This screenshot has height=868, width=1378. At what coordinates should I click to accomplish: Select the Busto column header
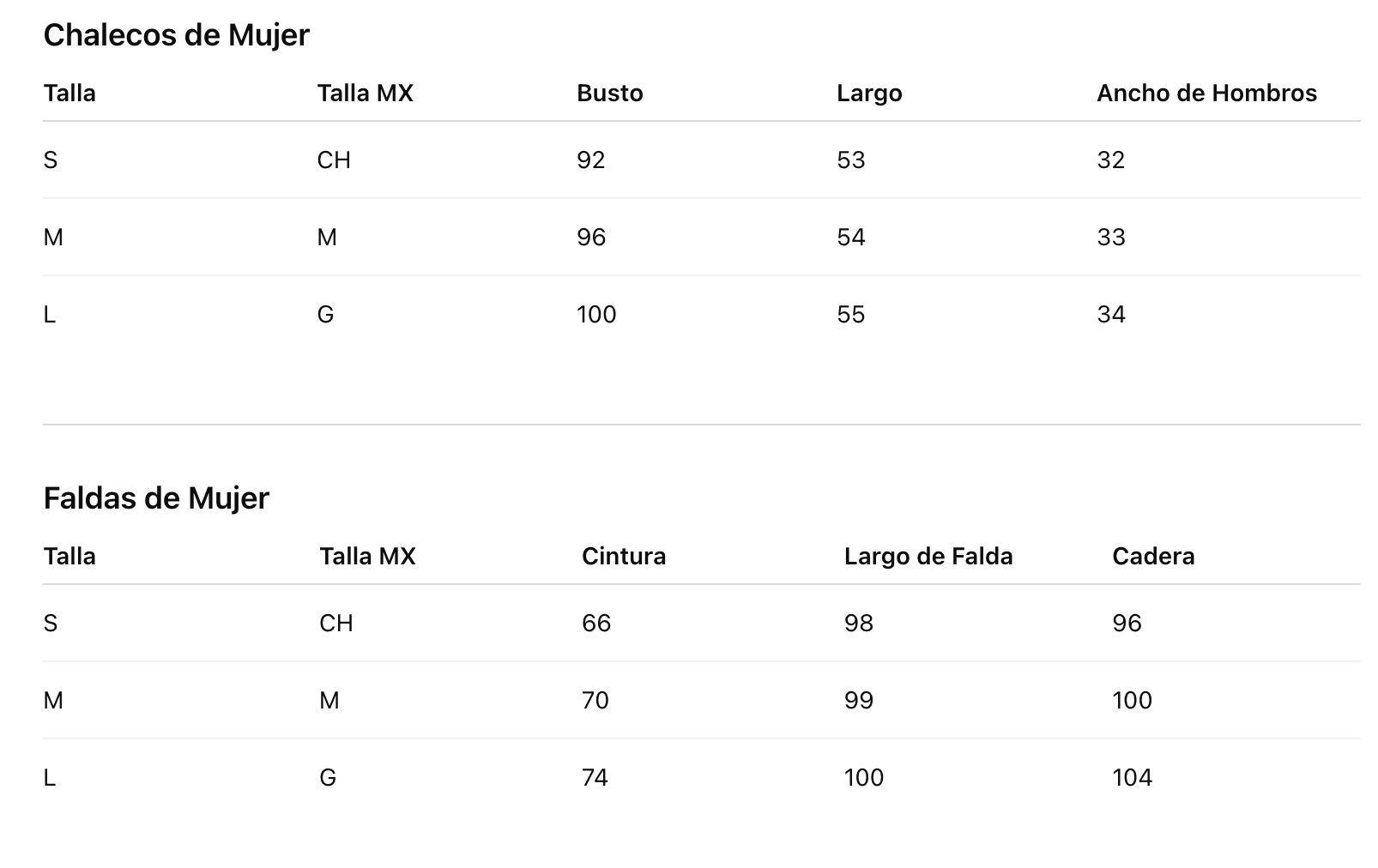tap(610, 93)
